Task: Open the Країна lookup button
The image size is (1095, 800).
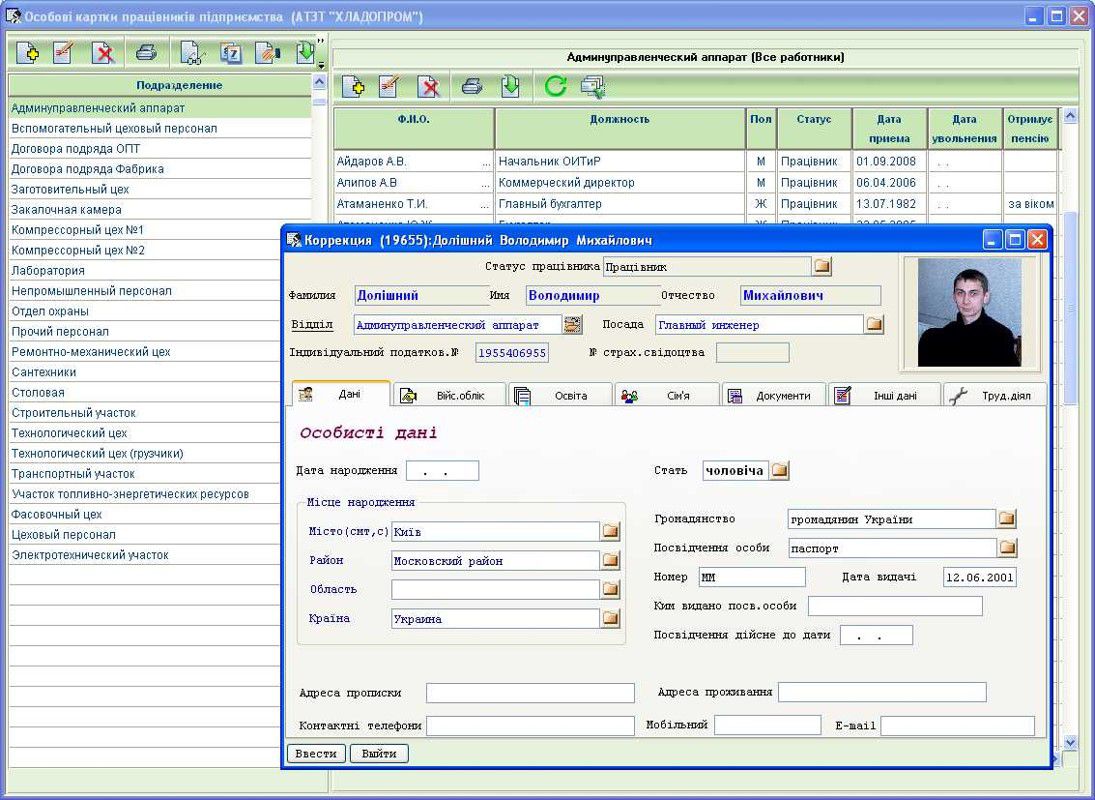Action: (610, 618)
